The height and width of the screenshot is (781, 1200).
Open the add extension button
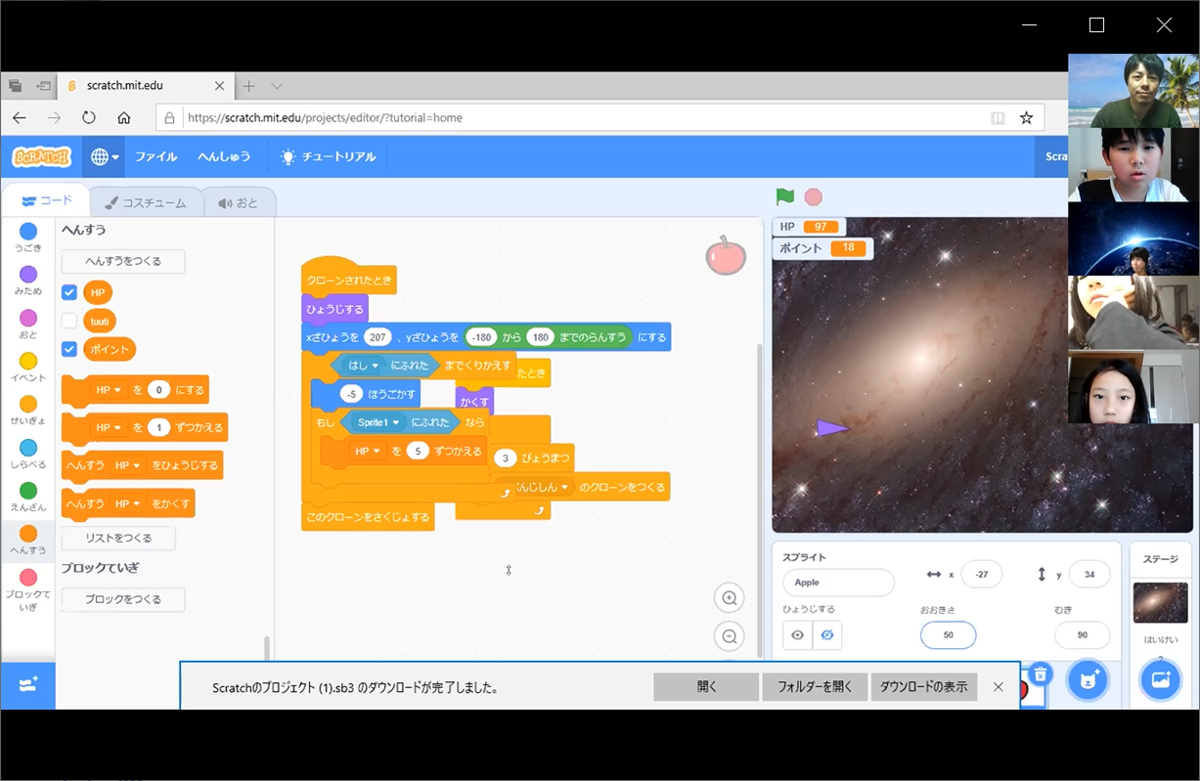(28, 685)
